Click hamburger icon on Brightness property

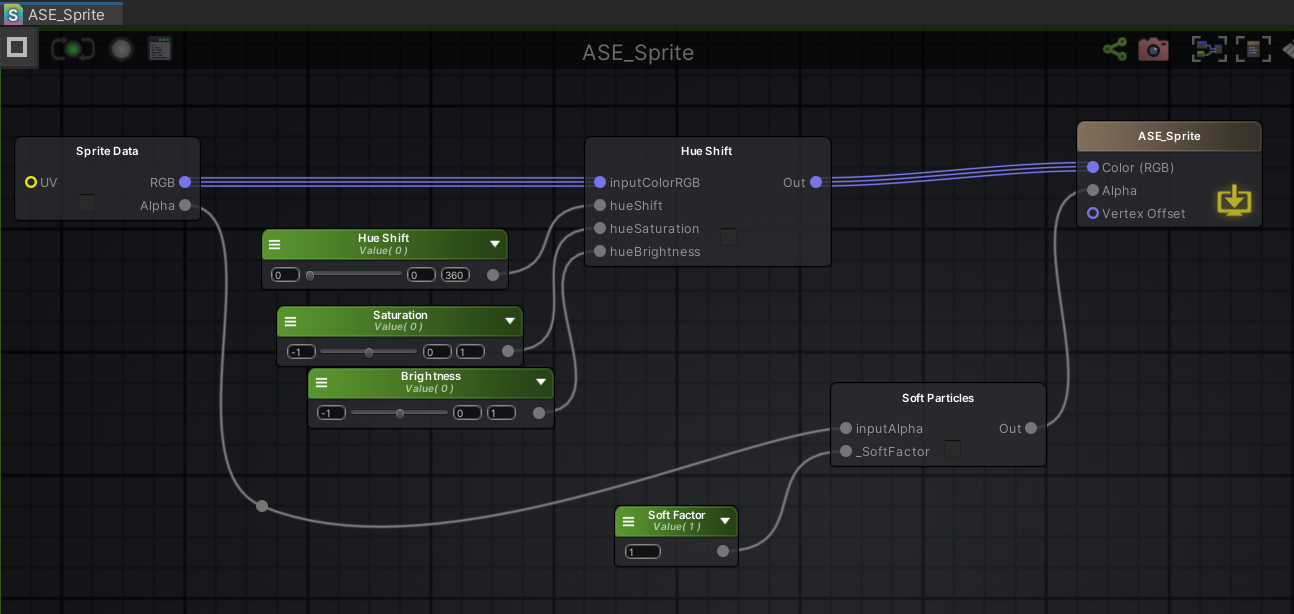click(x=321, y=383)
